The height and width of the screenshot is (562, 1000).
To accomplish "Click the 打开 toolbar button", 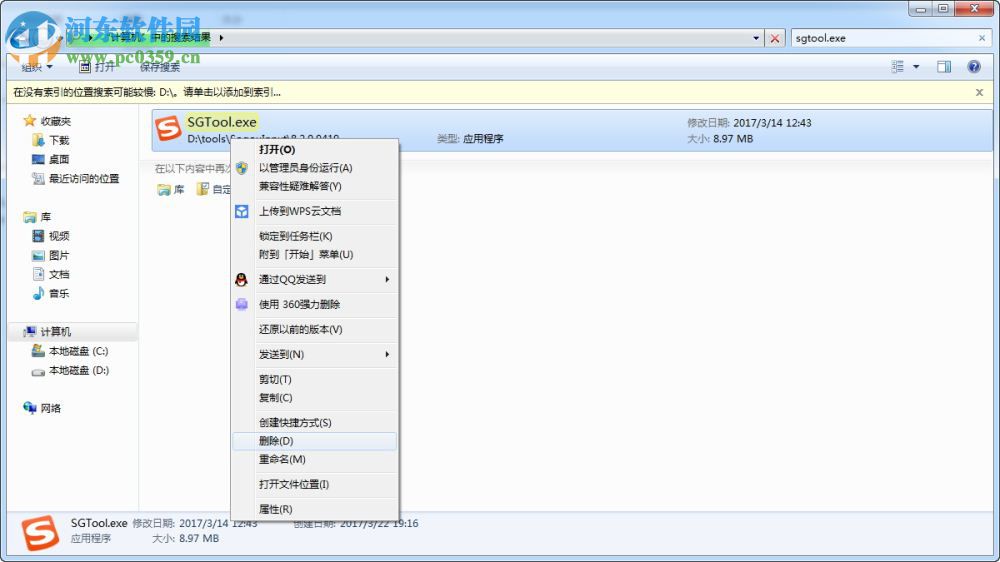I will click(97, 66).
